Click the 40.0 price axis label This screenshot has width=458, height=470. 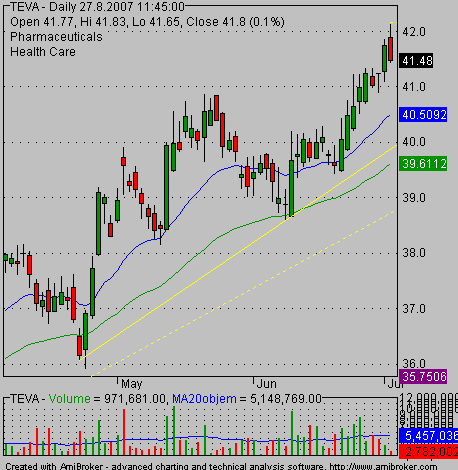(x=414, y=142)
